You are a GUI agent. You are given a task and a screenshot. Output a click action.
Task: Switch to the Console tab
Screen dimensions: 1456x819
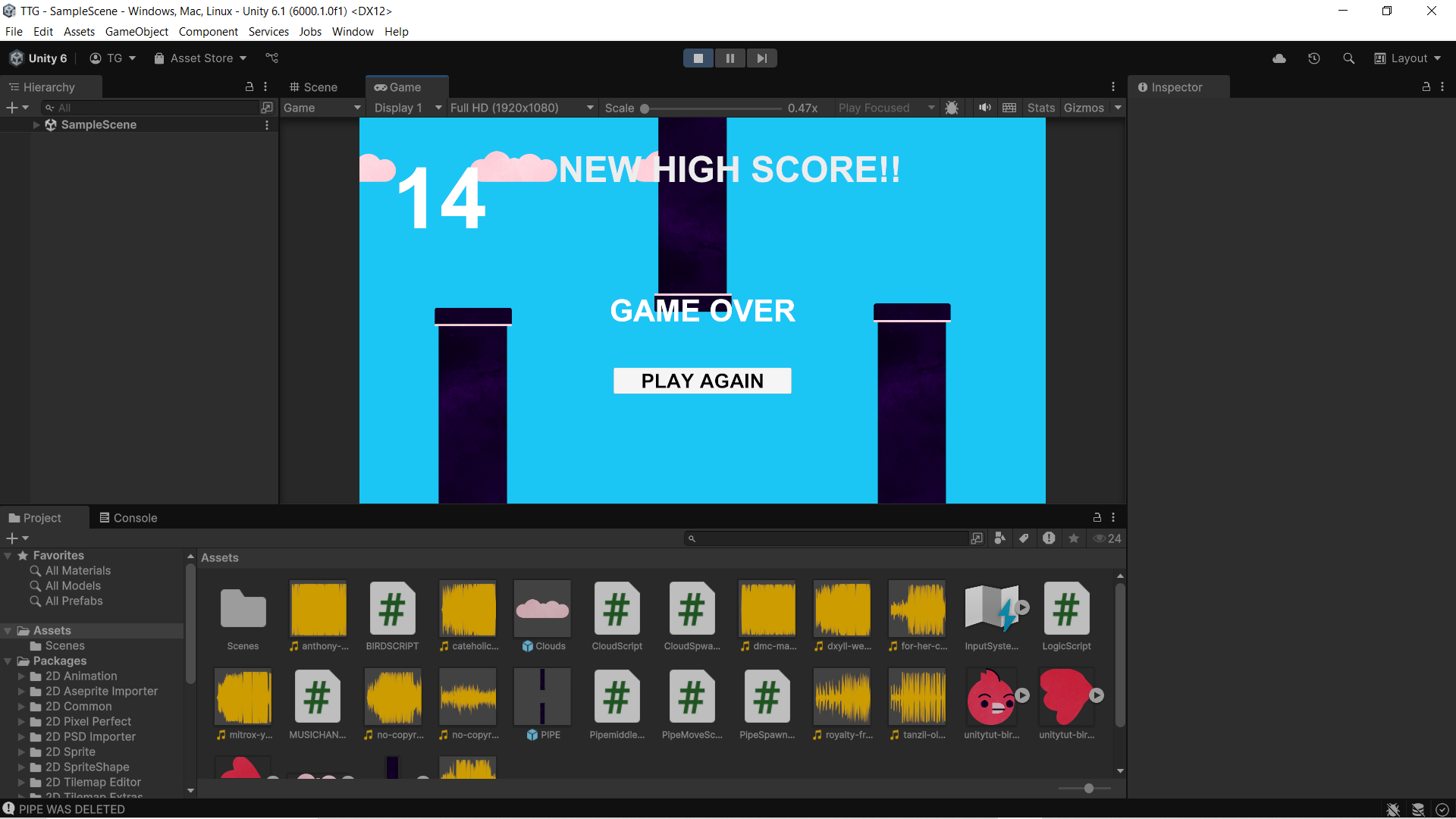pyautogui.click(x=128, y=517)
